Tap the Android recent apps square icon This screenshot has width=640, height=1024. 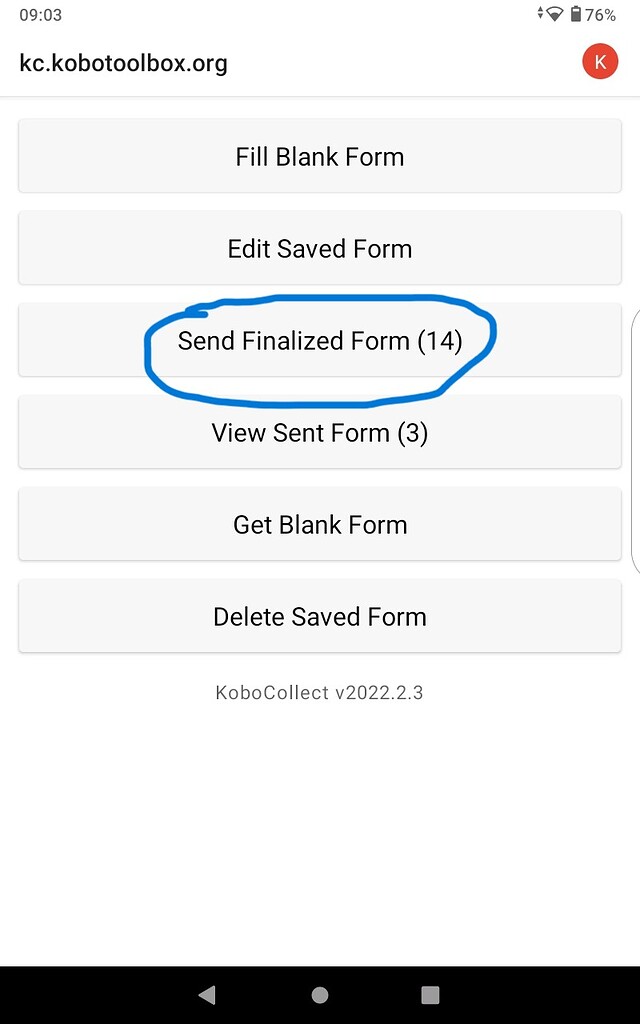tap(430, 994)
